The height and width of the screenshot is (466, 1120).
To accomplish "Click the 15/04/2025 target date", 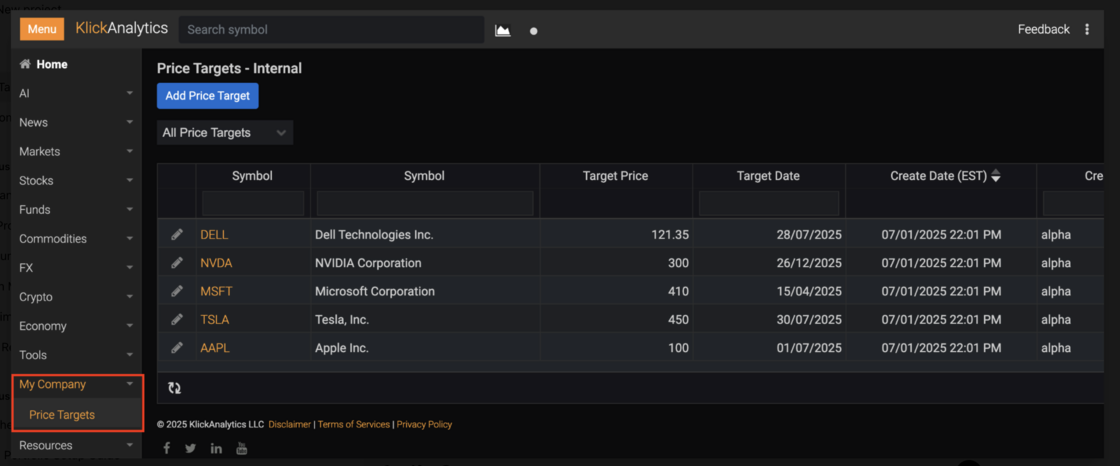I will (808, 292).
